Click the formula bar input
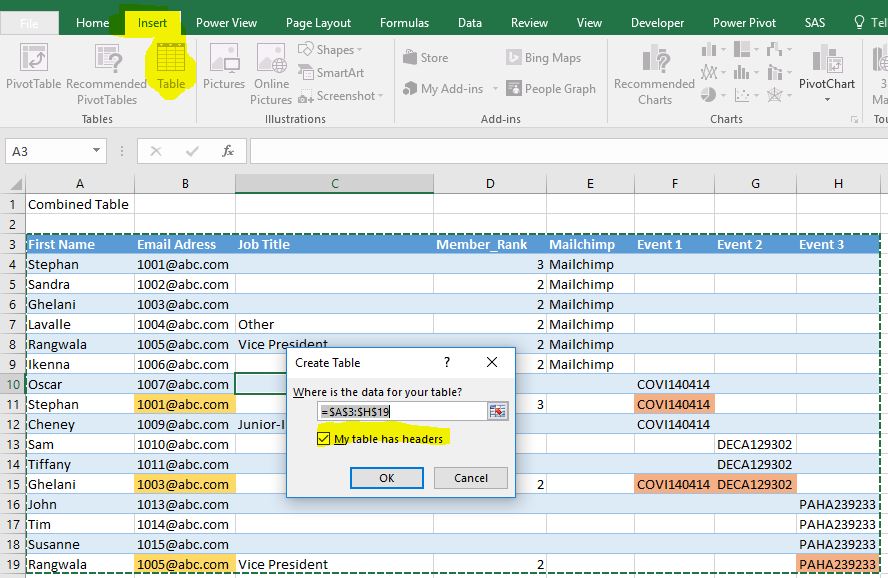Image resolution: width=888 pixels, height=578 pixels. click(569, 151)
